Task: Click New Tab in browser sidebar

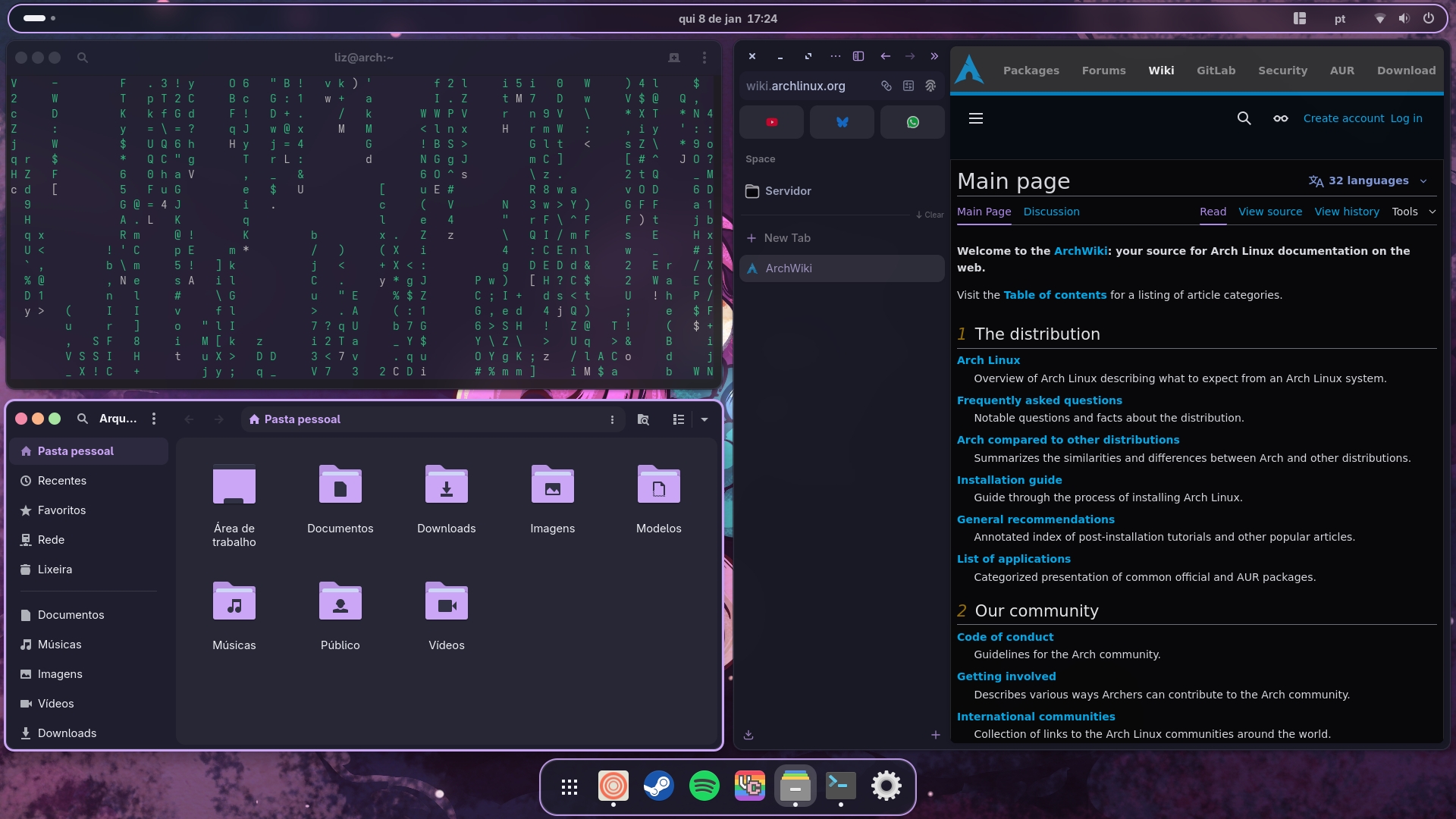Action: coord(787,238)
